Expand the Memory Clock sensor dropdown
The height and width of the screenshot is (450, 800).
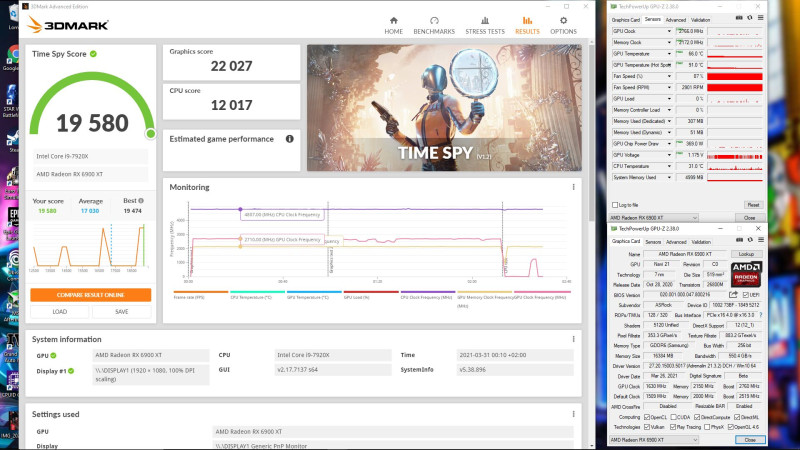click(669, 42)
